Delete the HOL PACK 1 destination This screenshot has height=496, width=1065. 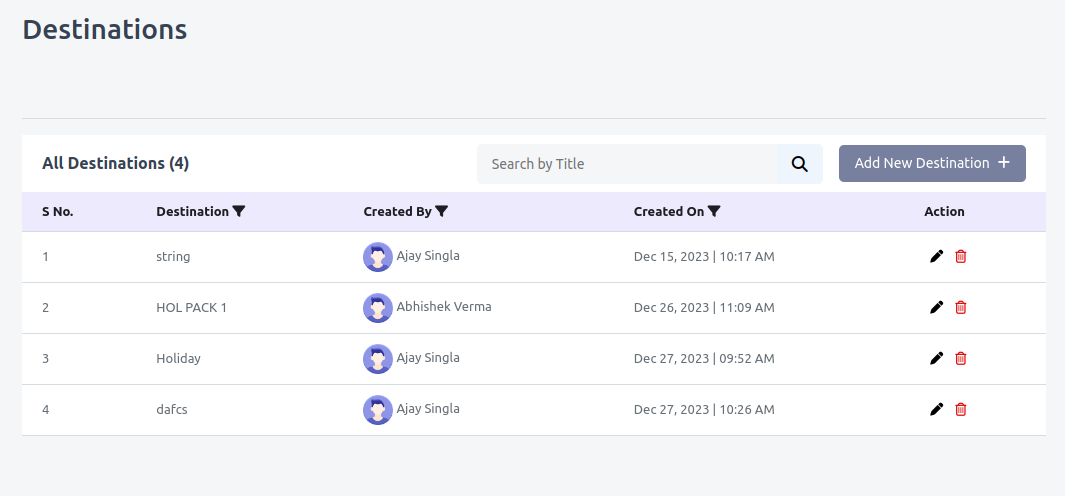(960, 307)
